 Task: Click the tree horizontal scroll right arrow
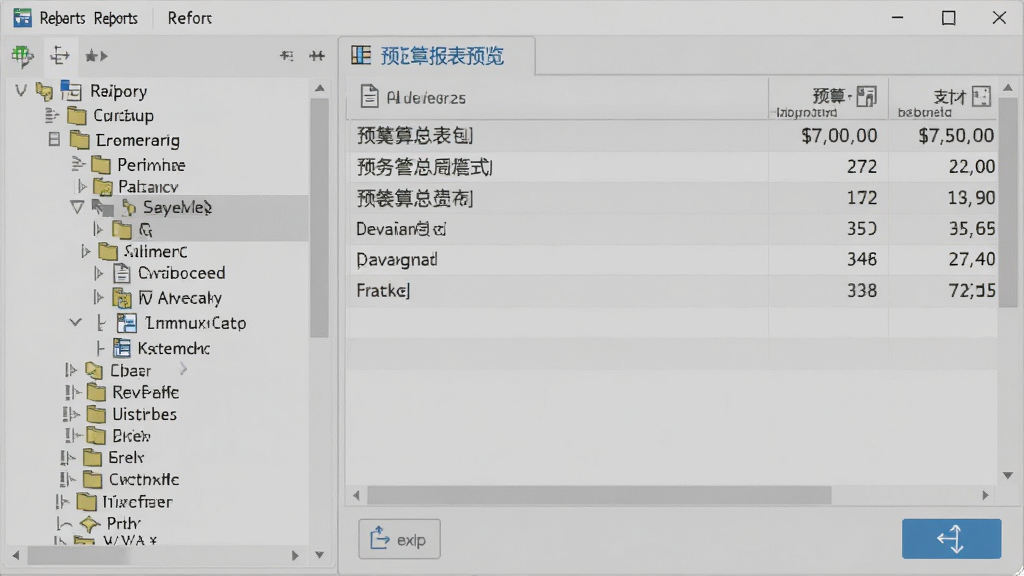pos(295,556)
